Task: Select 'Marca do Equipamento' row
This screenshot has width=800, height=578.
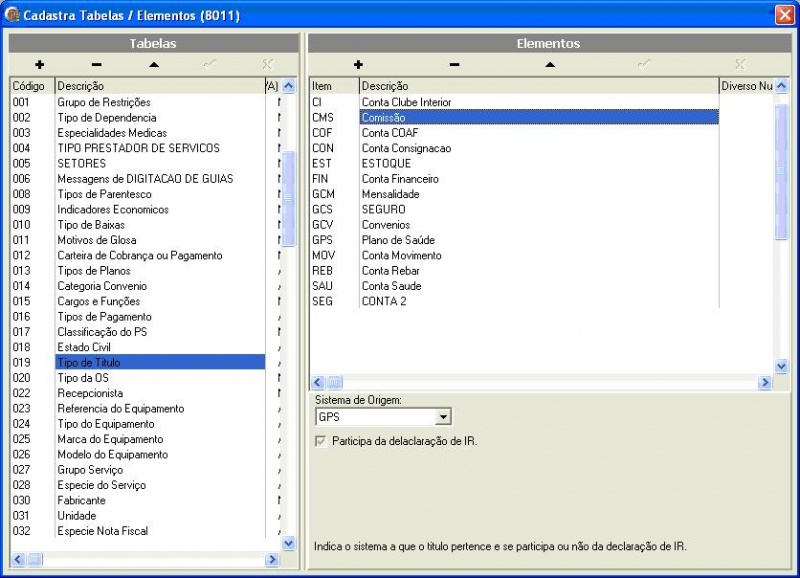Action: [145, 439]
